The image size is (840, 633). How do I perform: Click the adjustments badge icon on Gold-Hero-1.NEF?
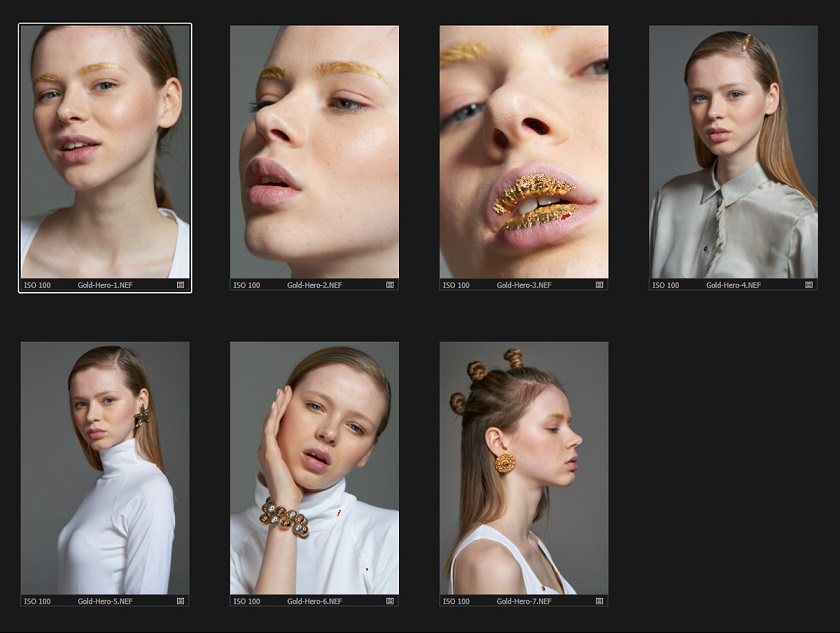pos(181,285)
